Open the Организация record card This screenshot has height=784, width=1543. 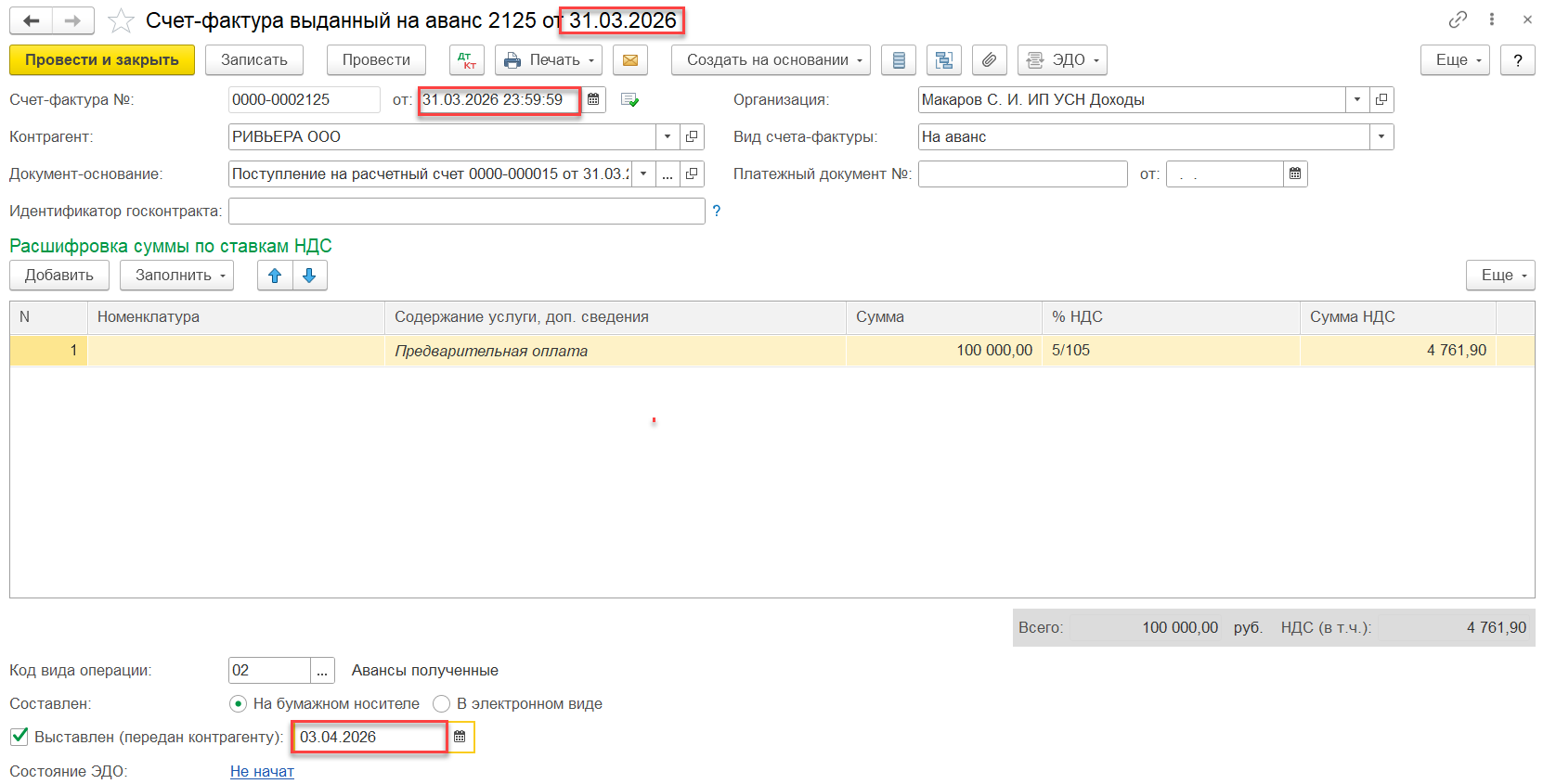click(1381, 99)
